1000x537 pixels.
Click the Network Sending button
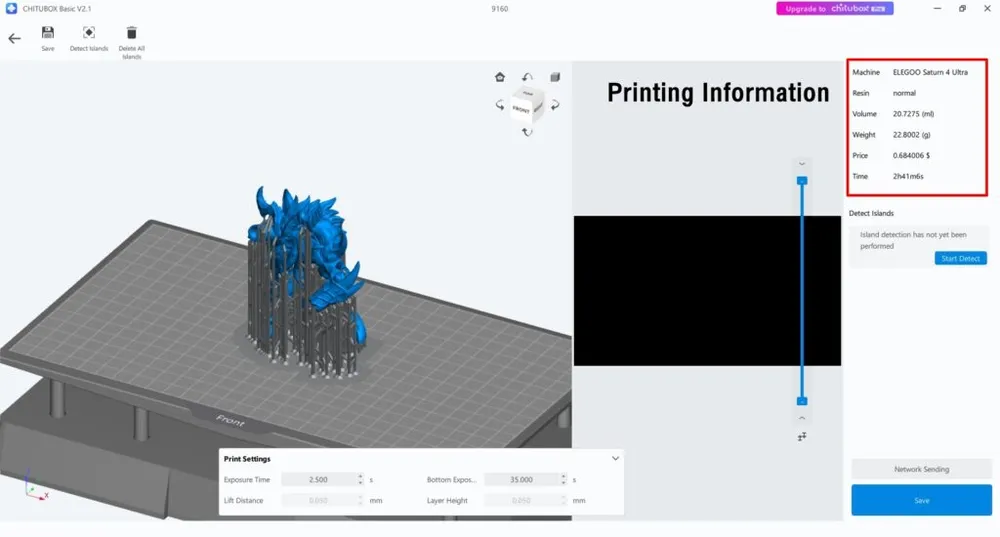click(x=921, y=469)
